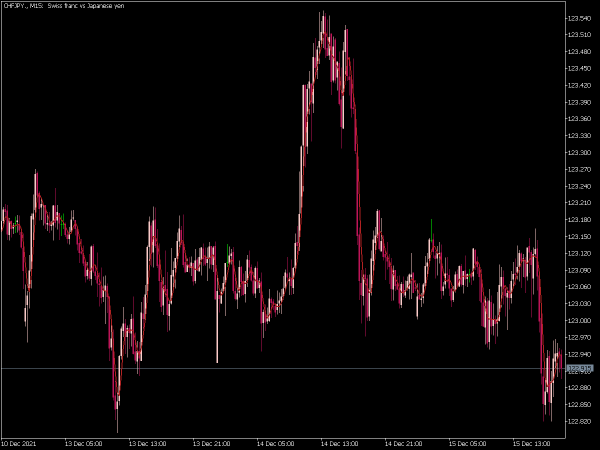The image size is (600, 450).
Task: Select the 123.510 price axis label
Action: pos(579,35)
